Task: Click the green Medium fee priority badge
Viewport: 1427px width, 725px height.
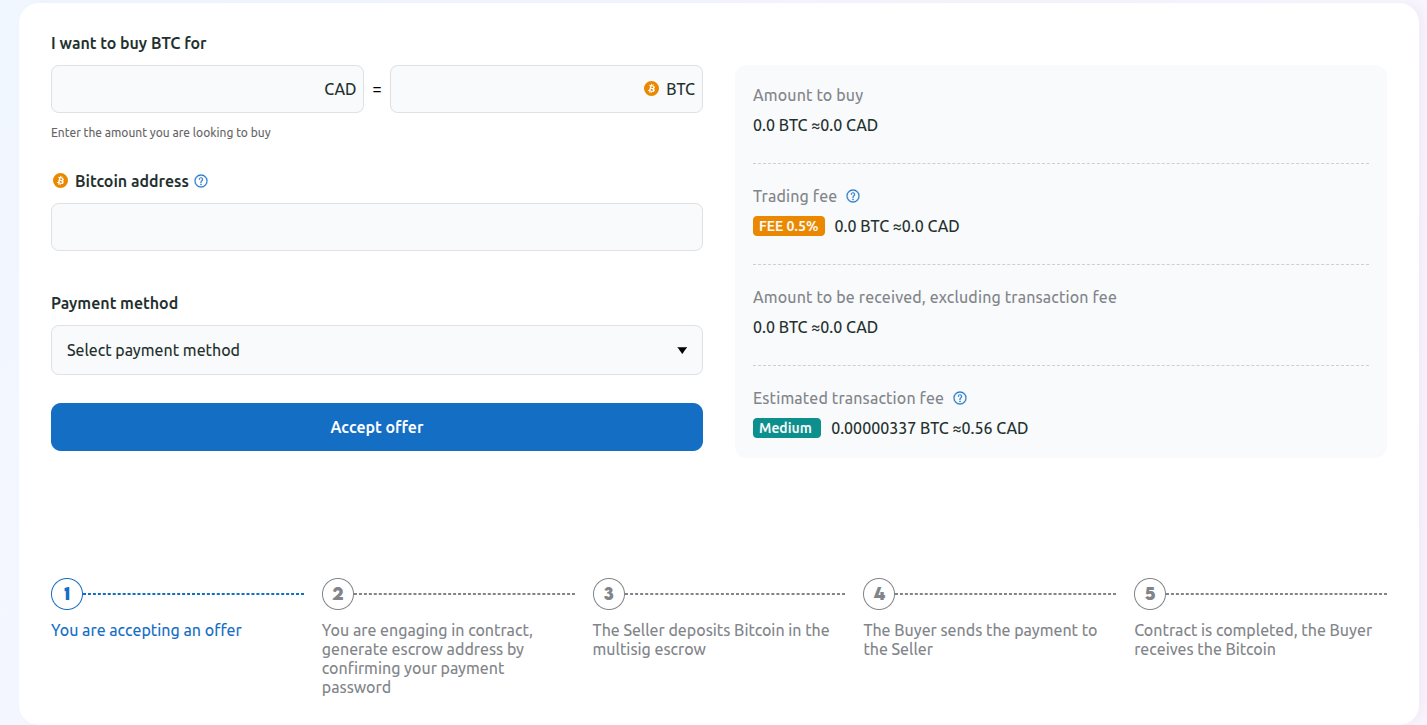Action: point(787,427)
